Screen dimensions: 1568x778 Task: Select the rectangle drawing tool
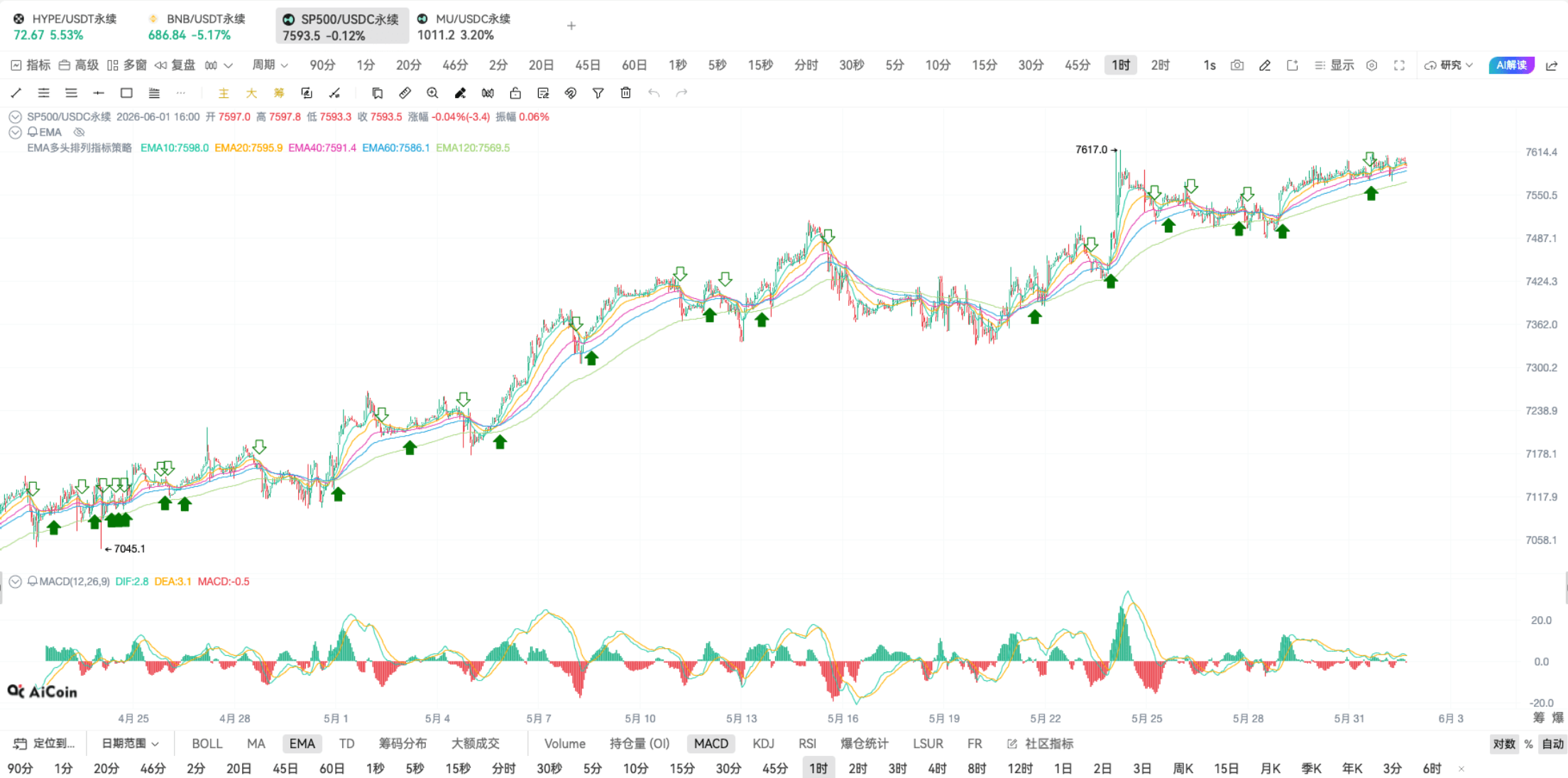click(x=126, y=93)
